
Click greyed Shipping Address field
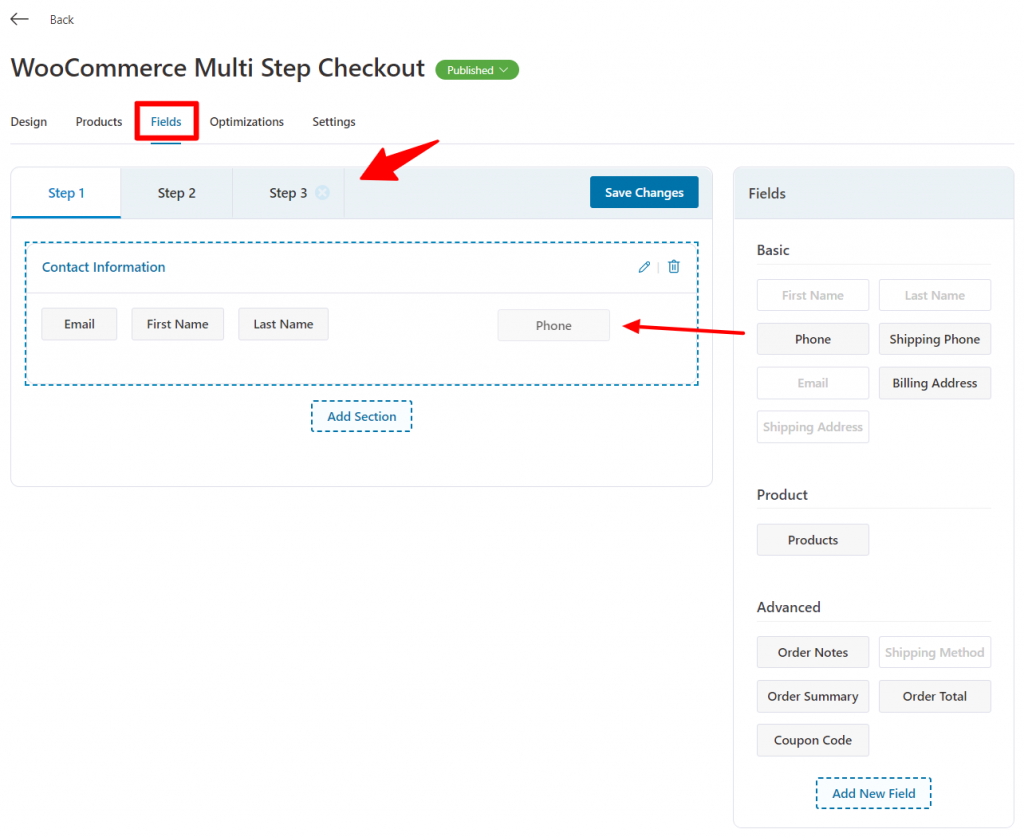pyautogui.click(x=813, y=426)
